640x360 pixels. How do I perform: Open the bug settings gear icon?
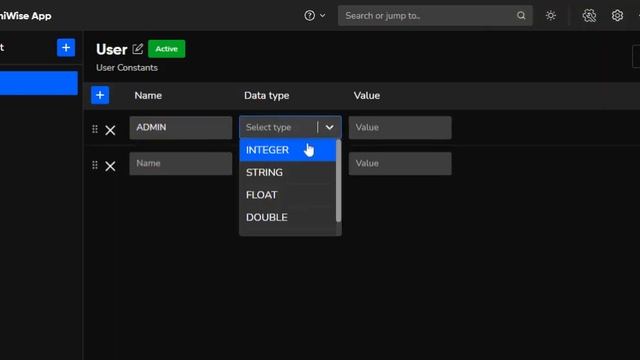pos(589,16)
